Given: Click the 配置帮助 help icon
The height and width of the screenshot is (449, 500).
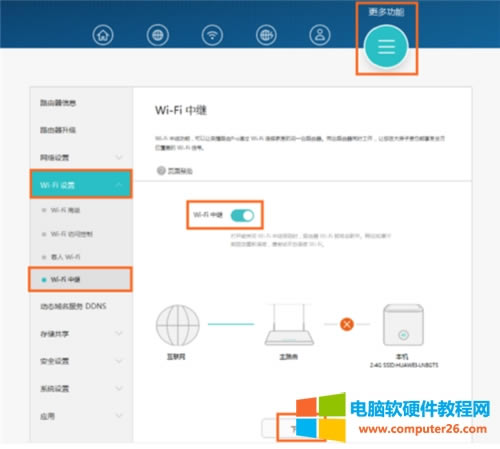Looking at the screenshot, I should point(161,171).
